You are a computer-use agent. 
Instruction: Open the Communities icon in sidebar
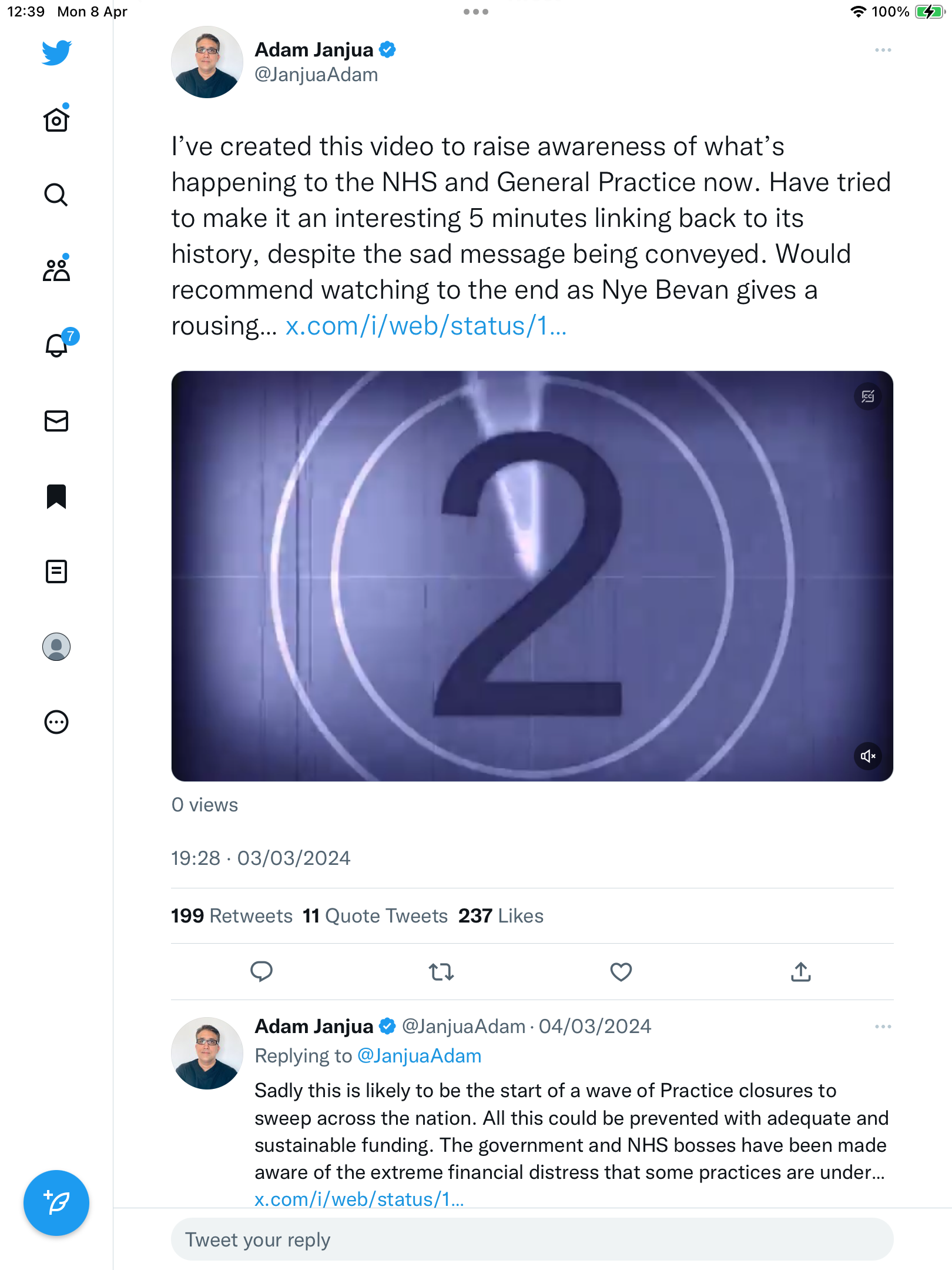(56, 270)
